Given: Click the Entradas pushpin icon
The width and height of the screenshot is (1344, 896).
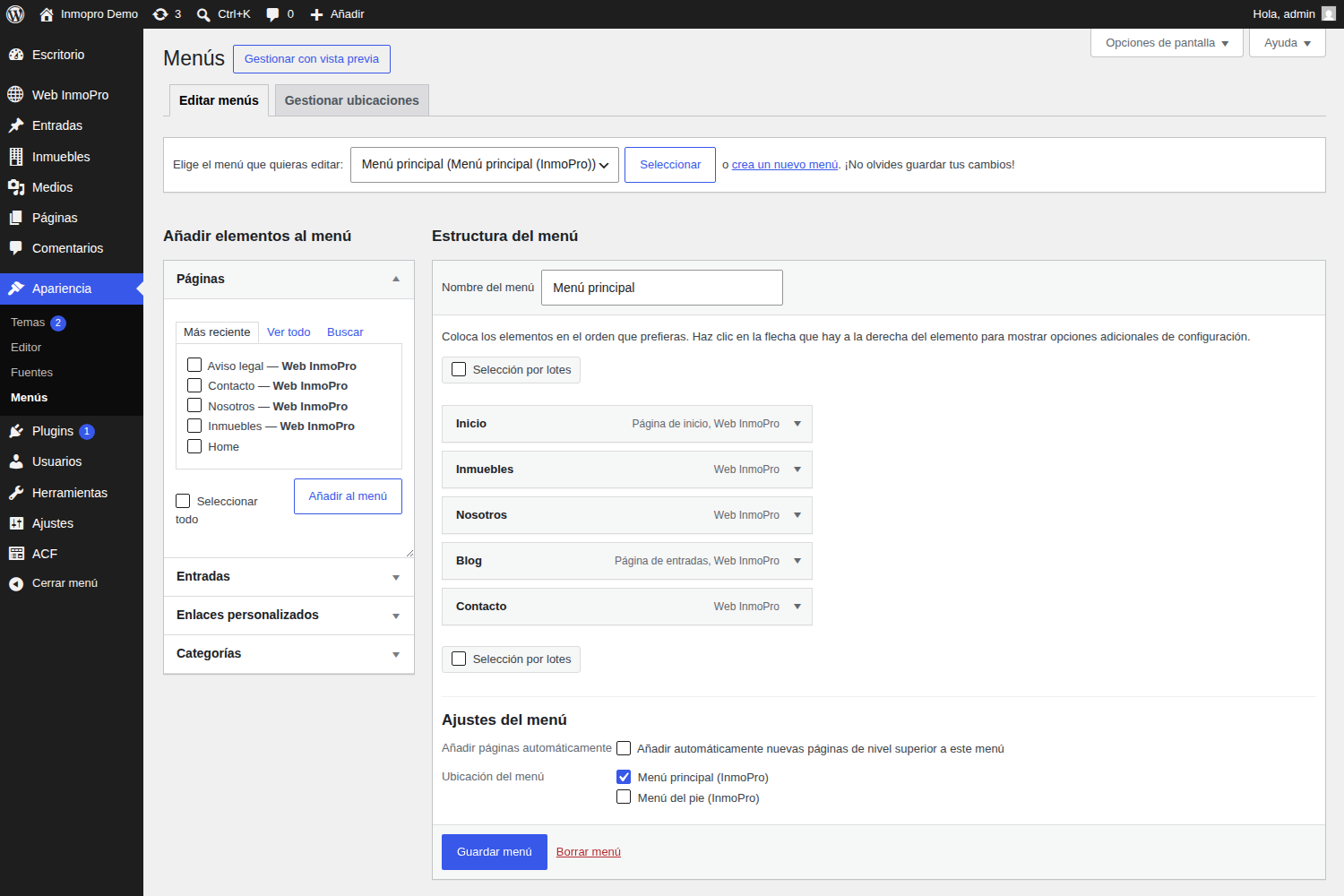Looking at the screenshot, I should pyautogui.click(x=16, y=125).
